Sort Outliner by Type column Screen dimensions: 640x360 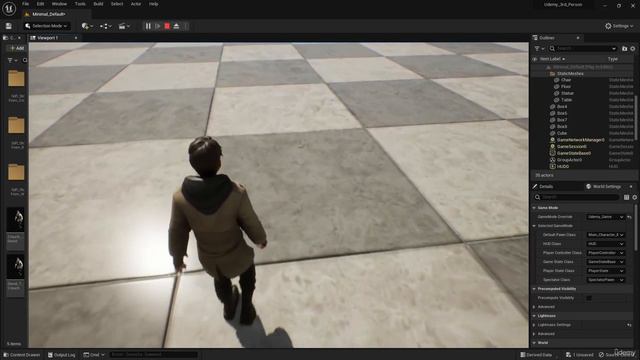coord(613,59)
